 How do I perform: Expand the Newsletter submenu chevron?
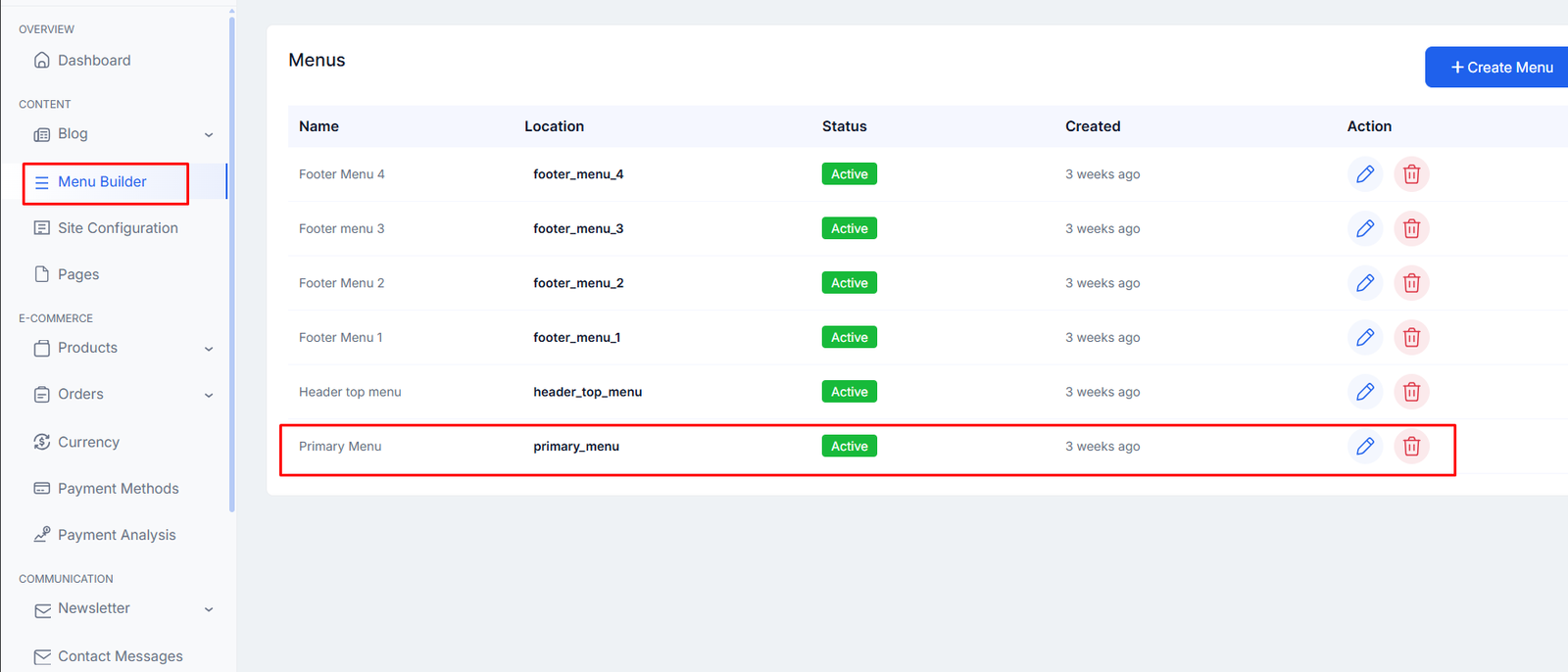point(209,609)
